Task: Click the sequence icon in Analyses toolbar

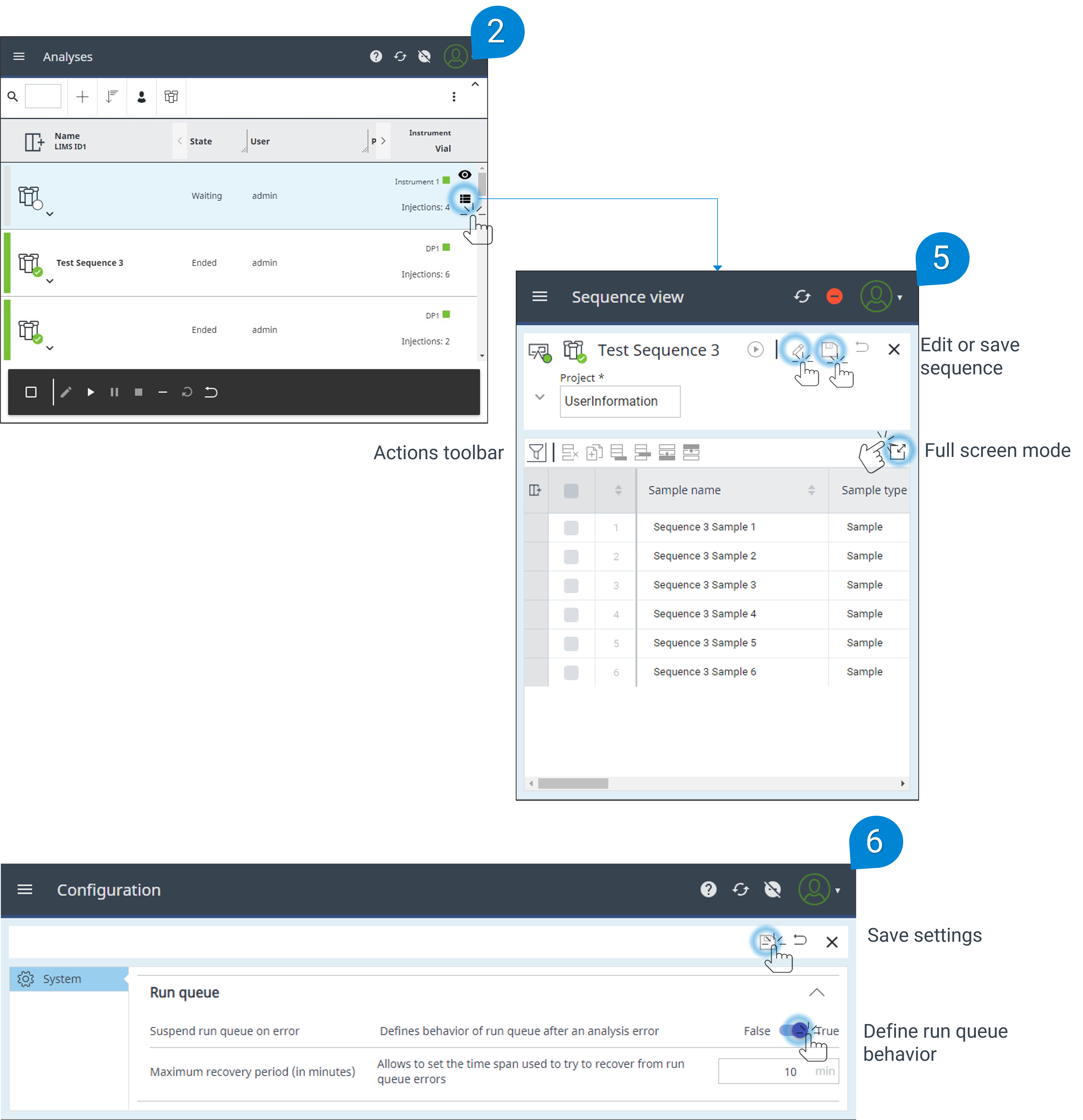Action: [171, 97]
